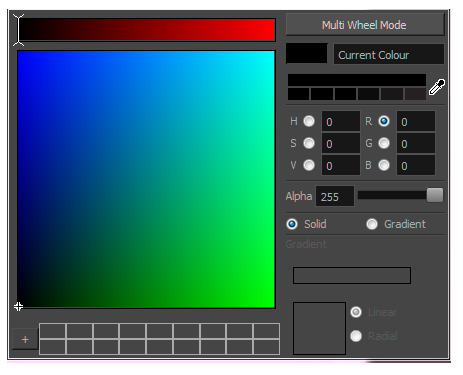This screenshot has width=463, height=375.
Task: Select the G green radio button
Action: coord(384,143)
